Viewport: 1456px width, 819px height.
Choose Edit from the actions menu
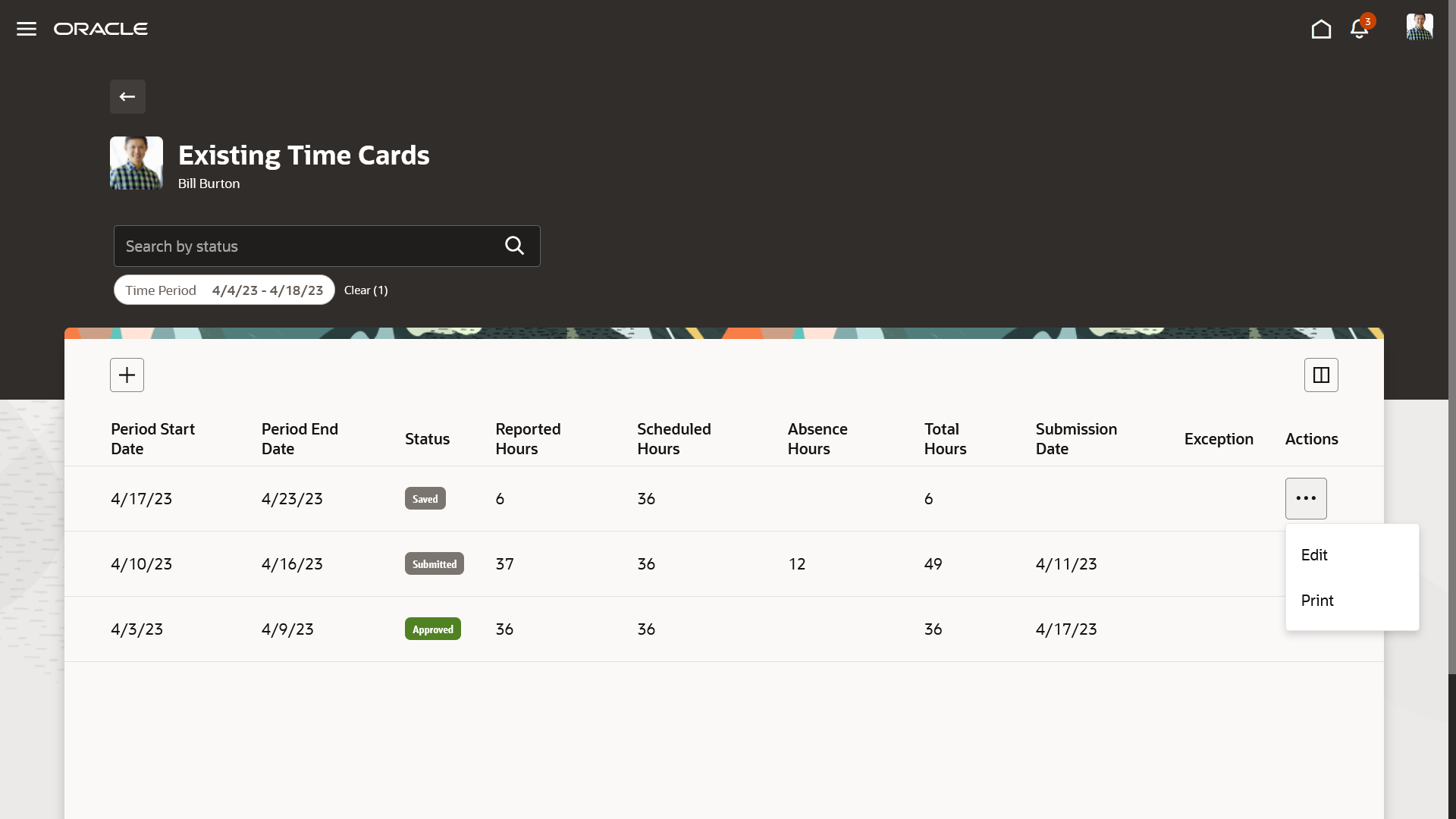(1314, 554)
